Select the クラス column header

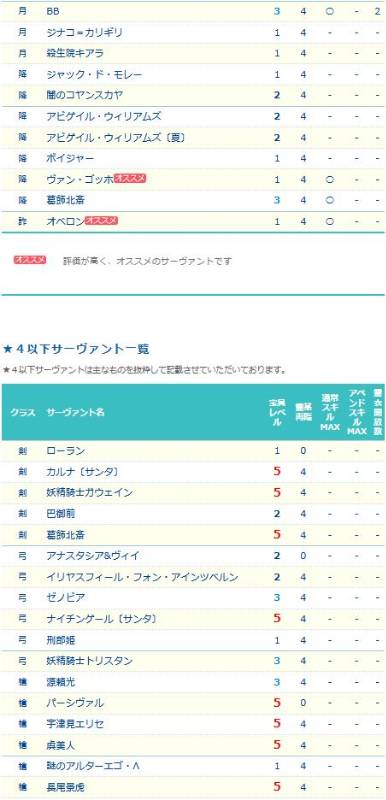tap(23, 412)
